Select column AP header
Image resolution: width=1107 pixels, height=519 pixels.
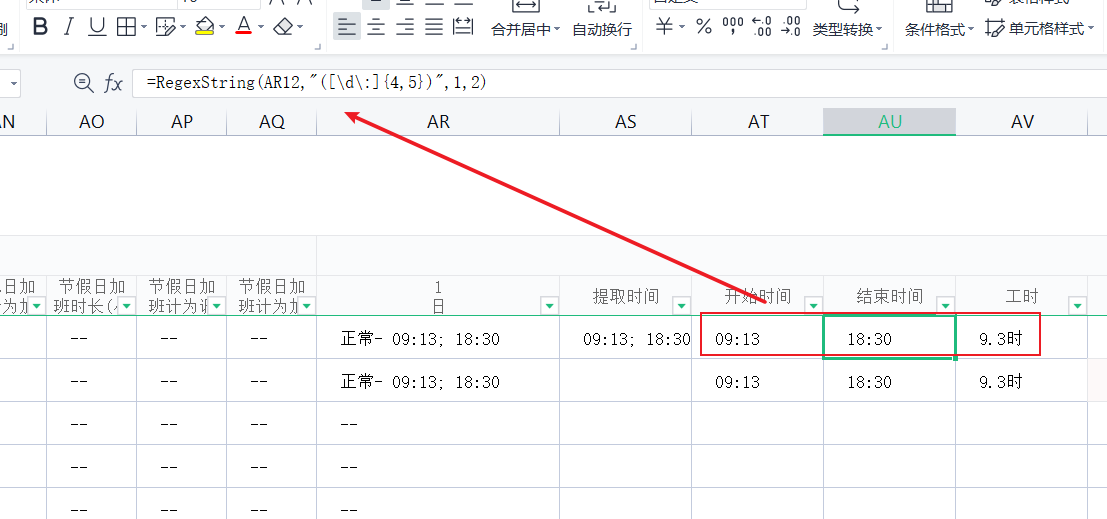point(181,122)
